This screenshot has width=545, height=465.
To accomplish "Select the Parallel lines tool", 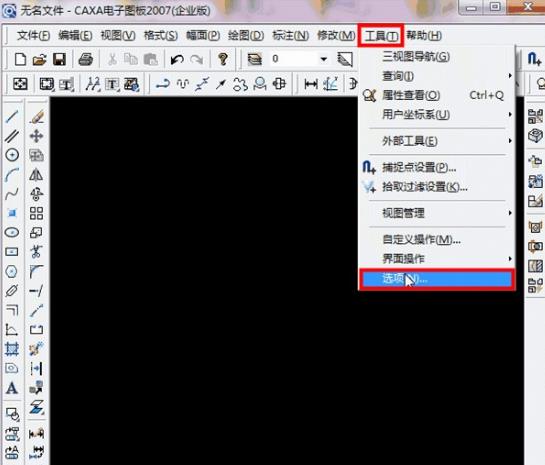I will pos(12,136).
